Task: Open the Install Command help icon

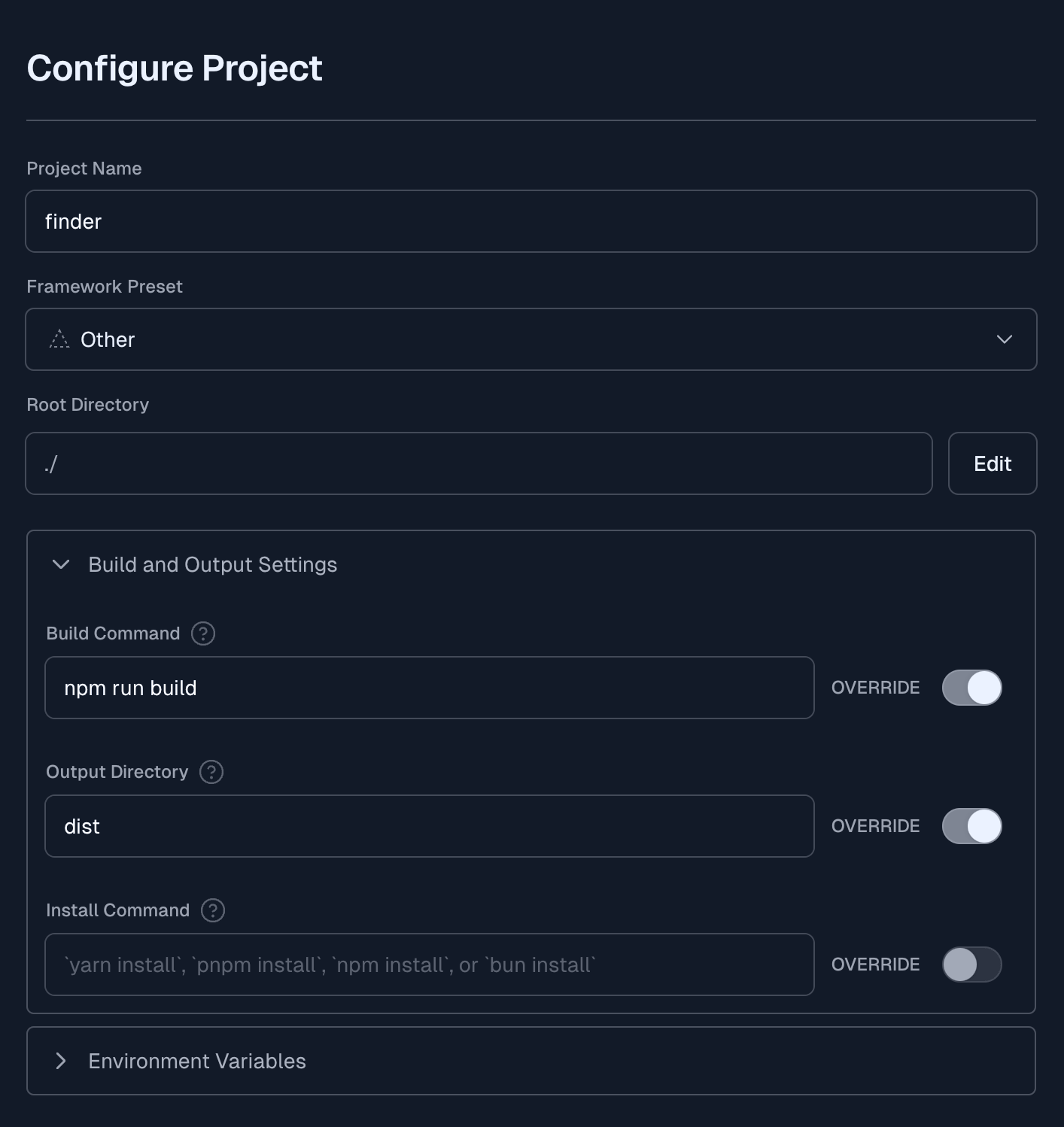Action: pos(213,910)
